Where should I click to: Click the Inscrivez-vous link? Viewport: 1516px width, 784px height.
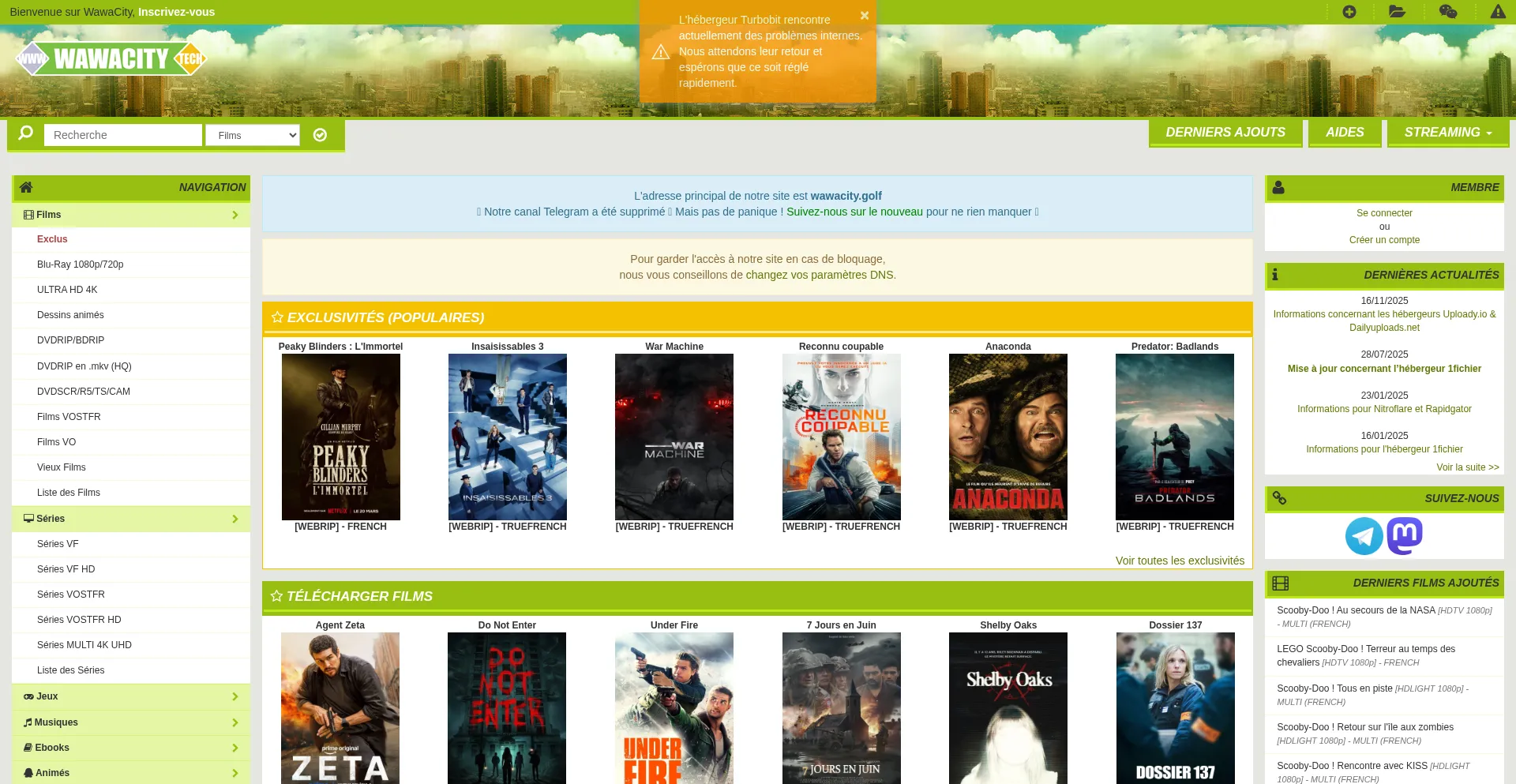176,12
